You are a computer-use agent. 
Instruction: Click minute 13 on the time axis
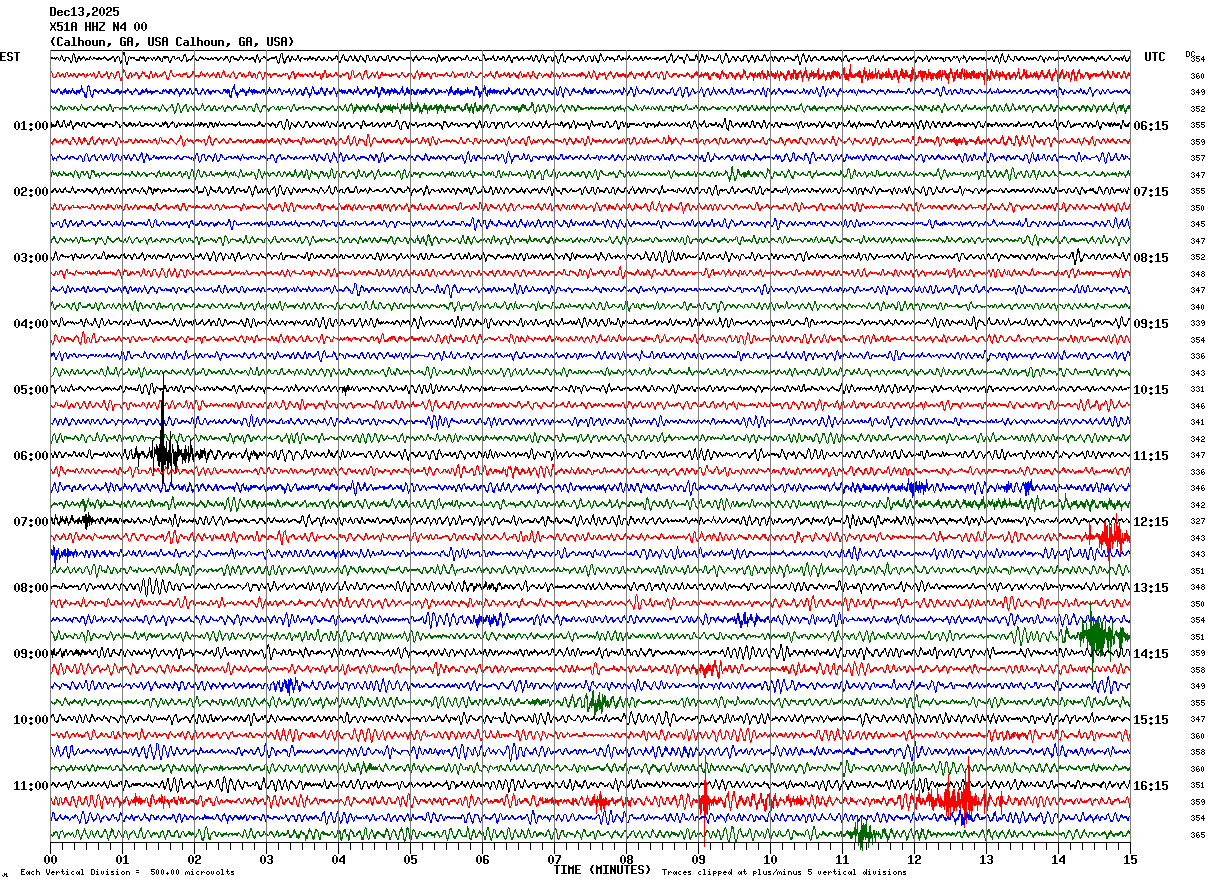tap(987, 859)
